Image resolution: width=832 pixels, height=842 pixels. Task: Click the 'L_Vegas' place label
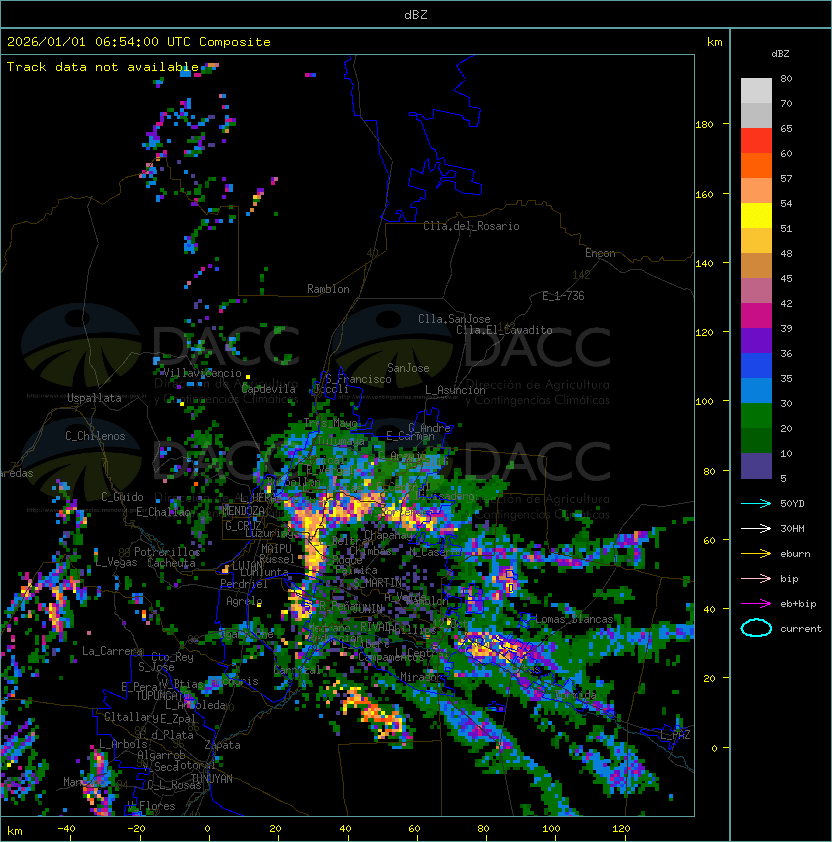[116, 562]
